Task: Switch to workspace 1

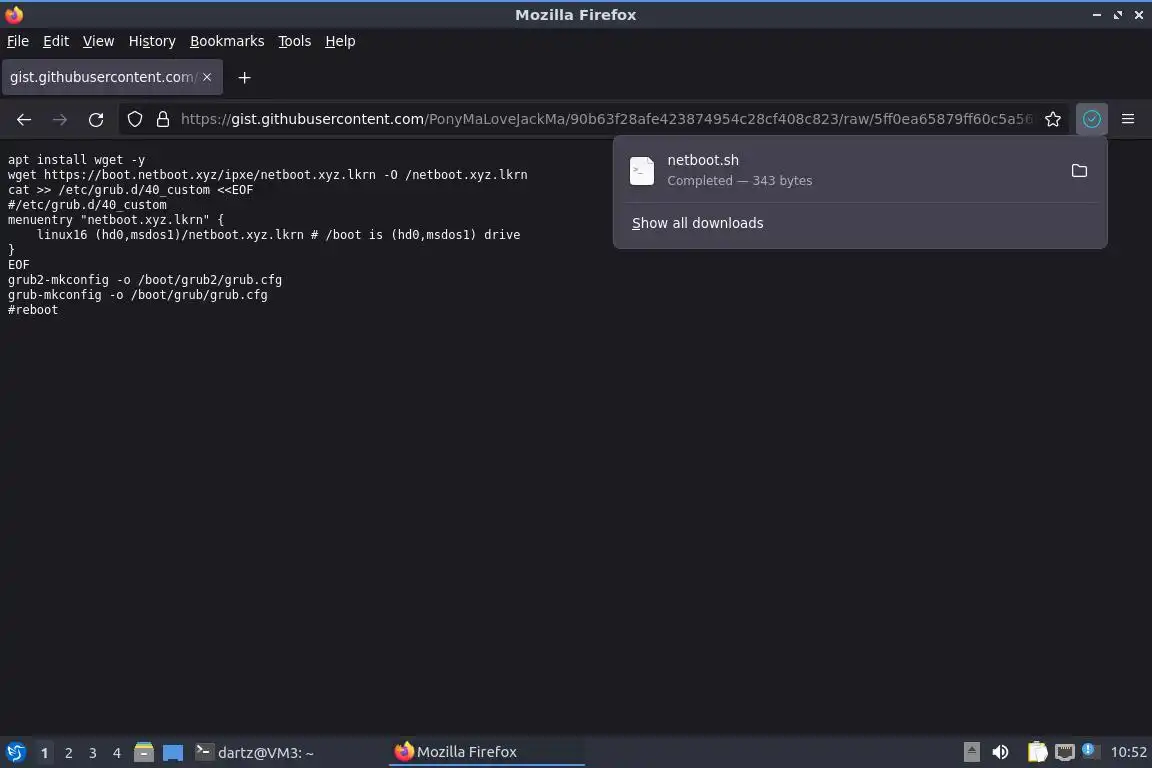Action: (45, 753)
